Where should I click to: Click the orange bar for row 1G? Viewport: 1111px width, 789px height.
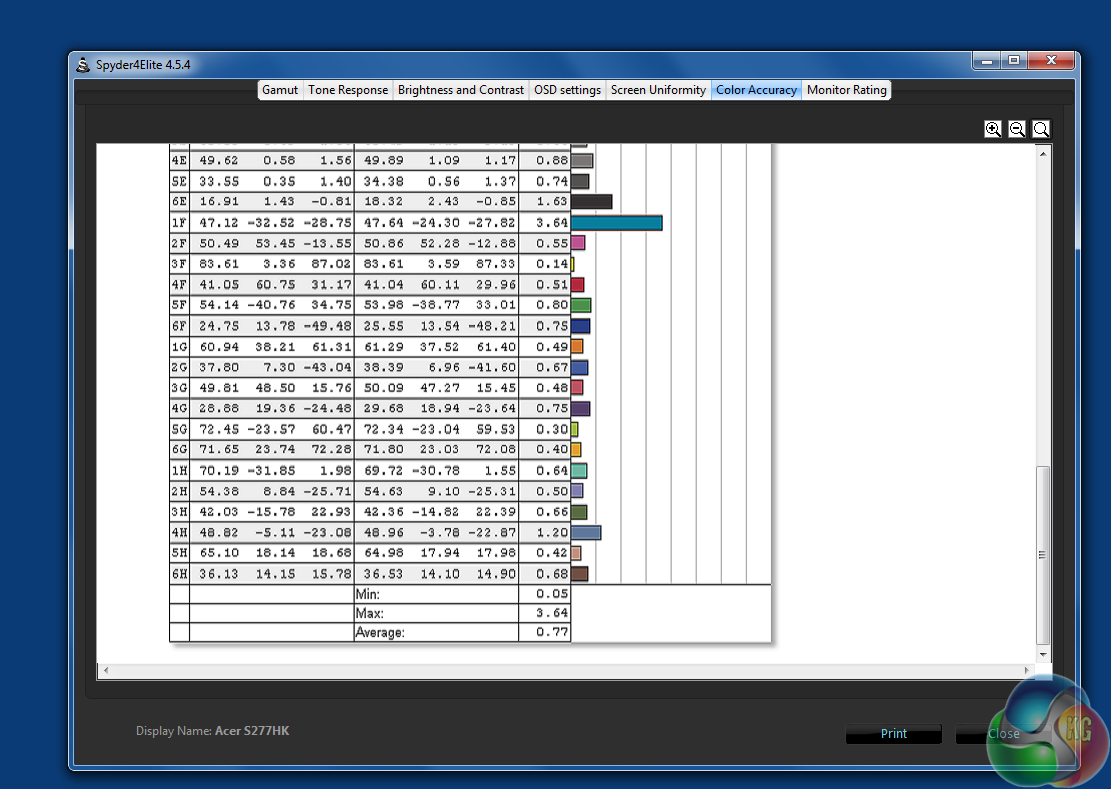577,346
